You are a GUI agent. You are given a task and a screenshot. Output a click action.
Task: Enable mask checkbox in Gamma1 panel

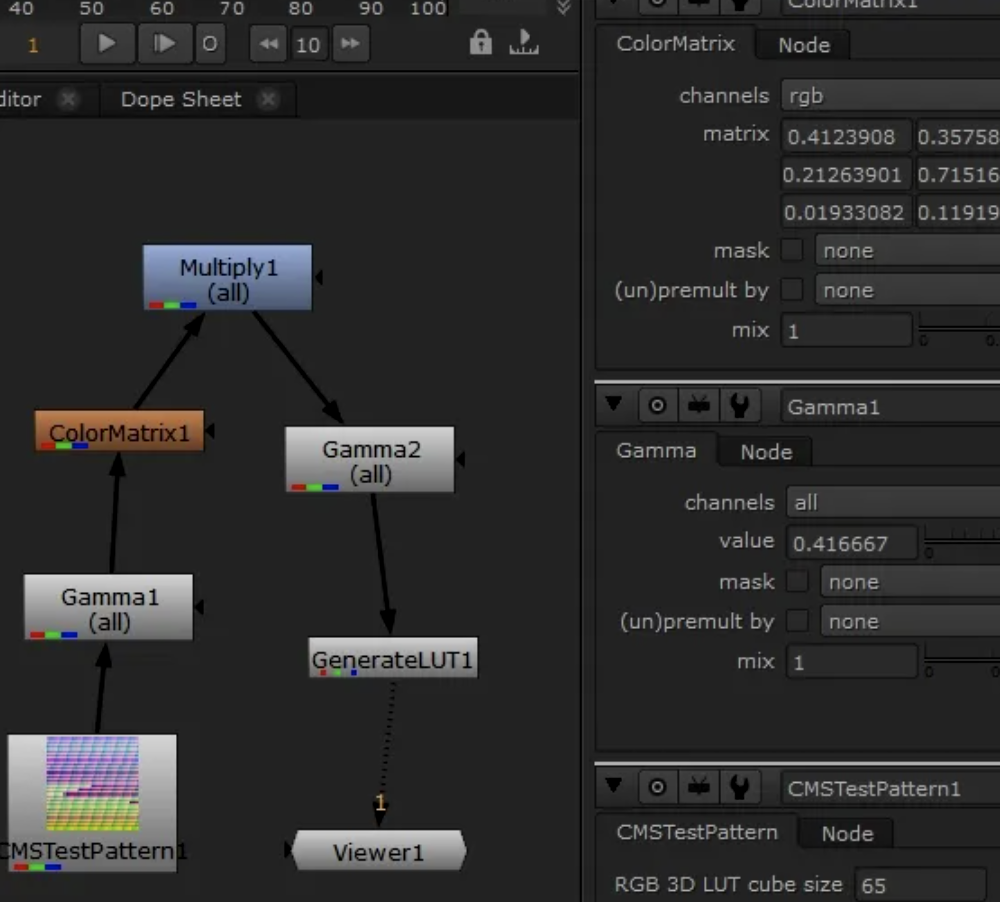[797, 581]
